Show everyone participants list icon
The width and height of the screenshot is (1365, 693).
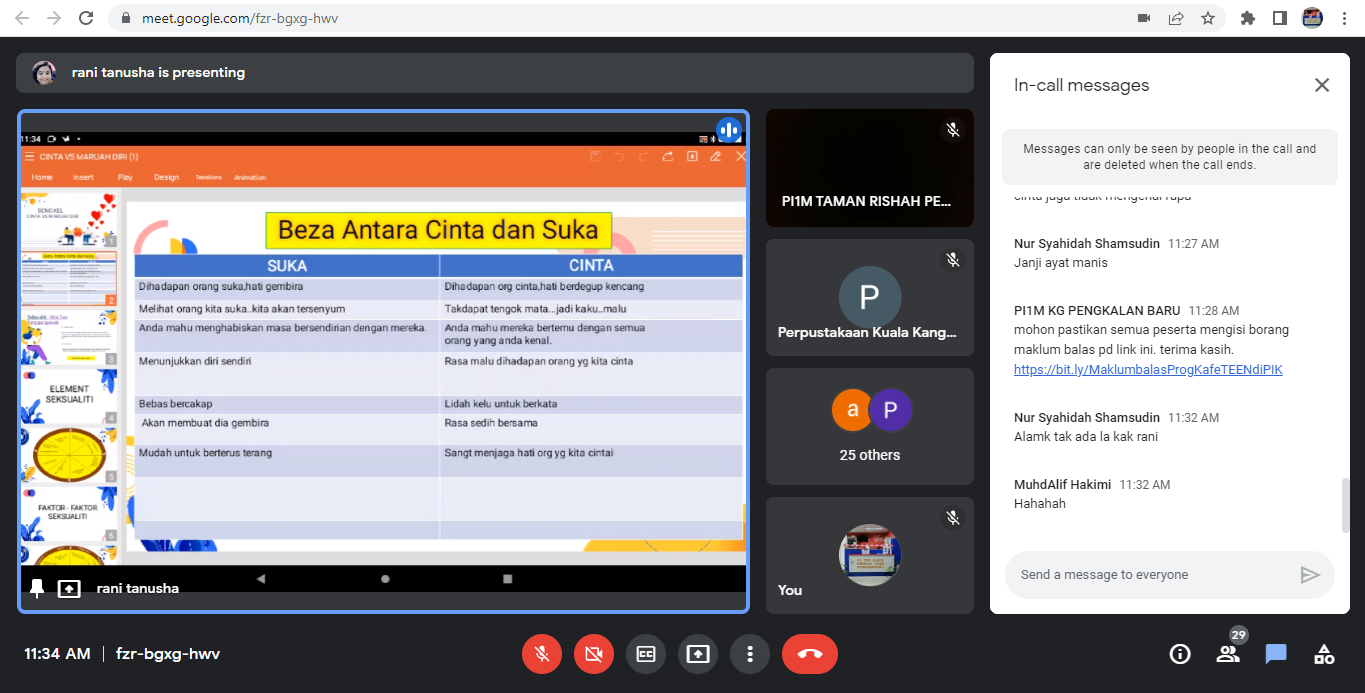[1227, 654]
